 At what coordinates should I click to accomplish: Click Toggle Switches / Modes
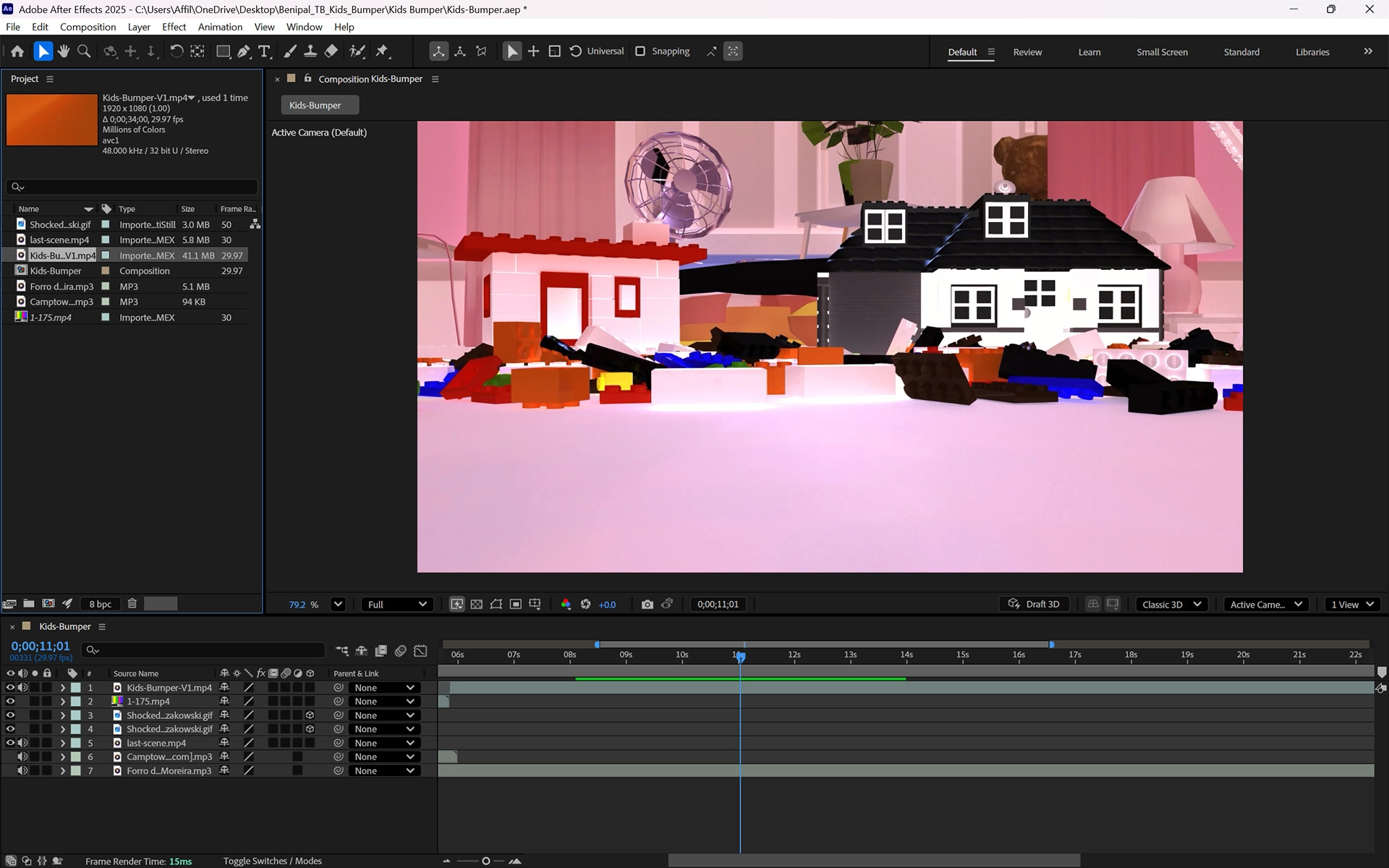coord(272,861)
